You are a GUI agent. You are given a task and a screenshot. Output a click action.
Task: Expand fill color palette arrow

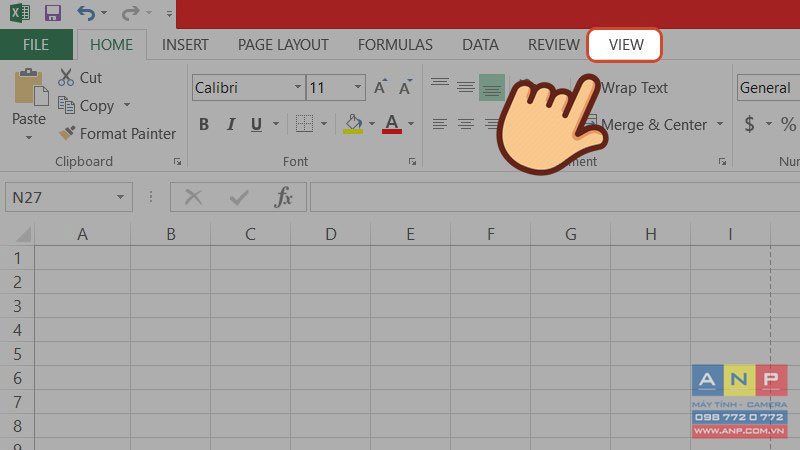pos(371,124)
